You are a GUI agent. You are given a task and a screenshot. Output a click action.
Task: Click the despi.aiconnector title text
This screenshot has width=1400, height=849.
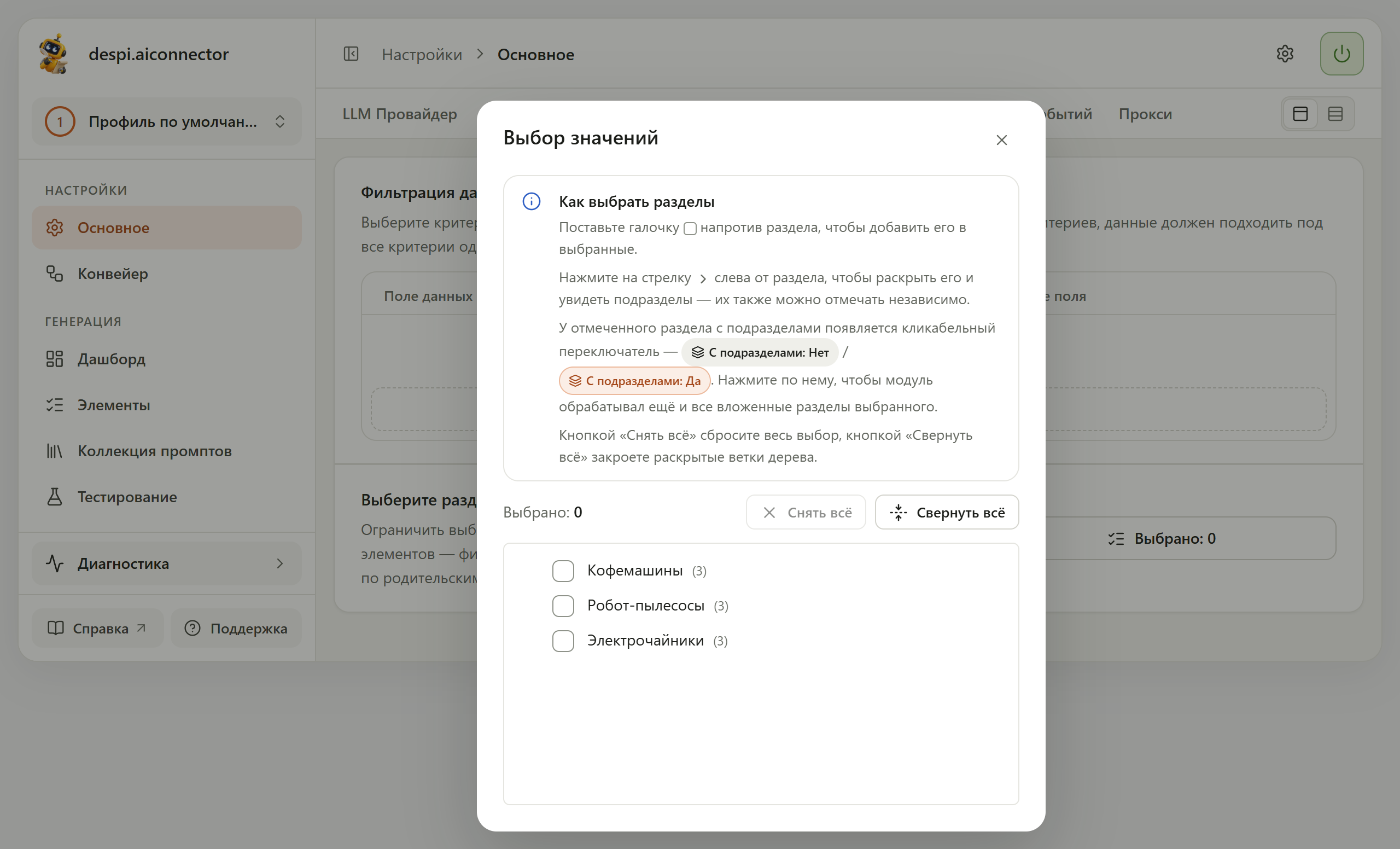pyautogui.click(x=159, y=54)
